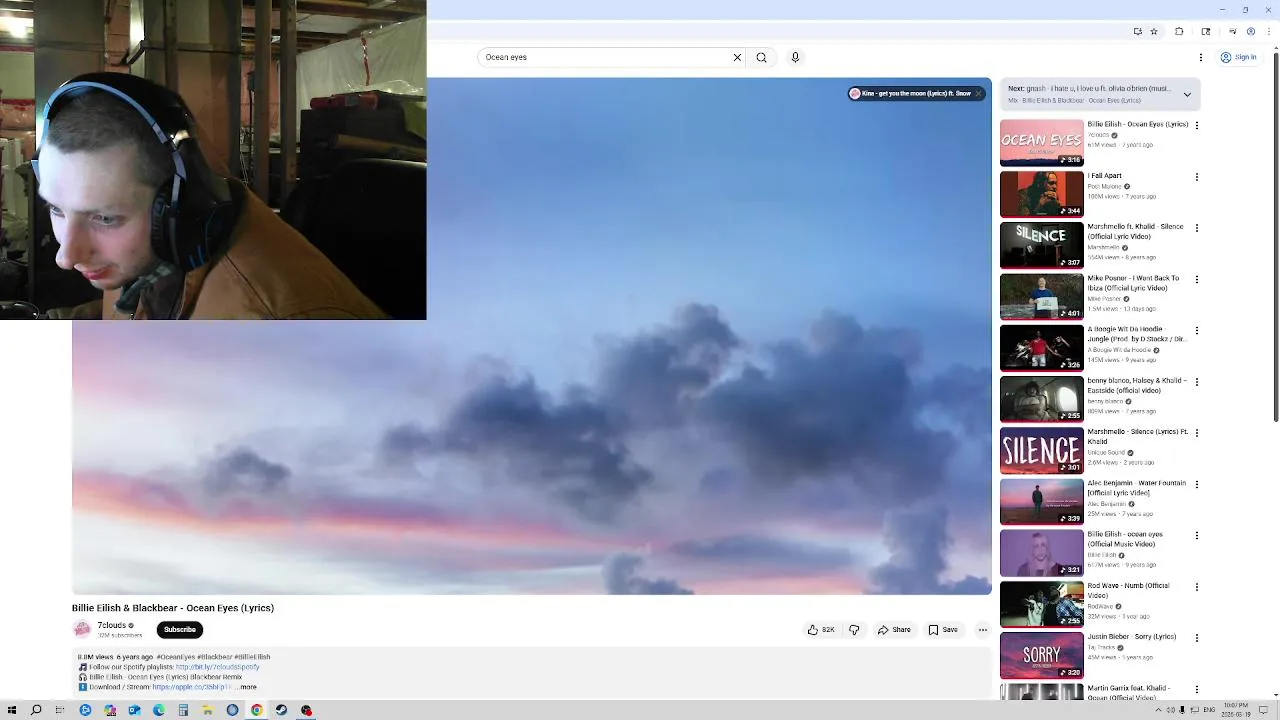Open Chrome three-dot menu
Screen dimensions: 1280x720
[1267, 31]
